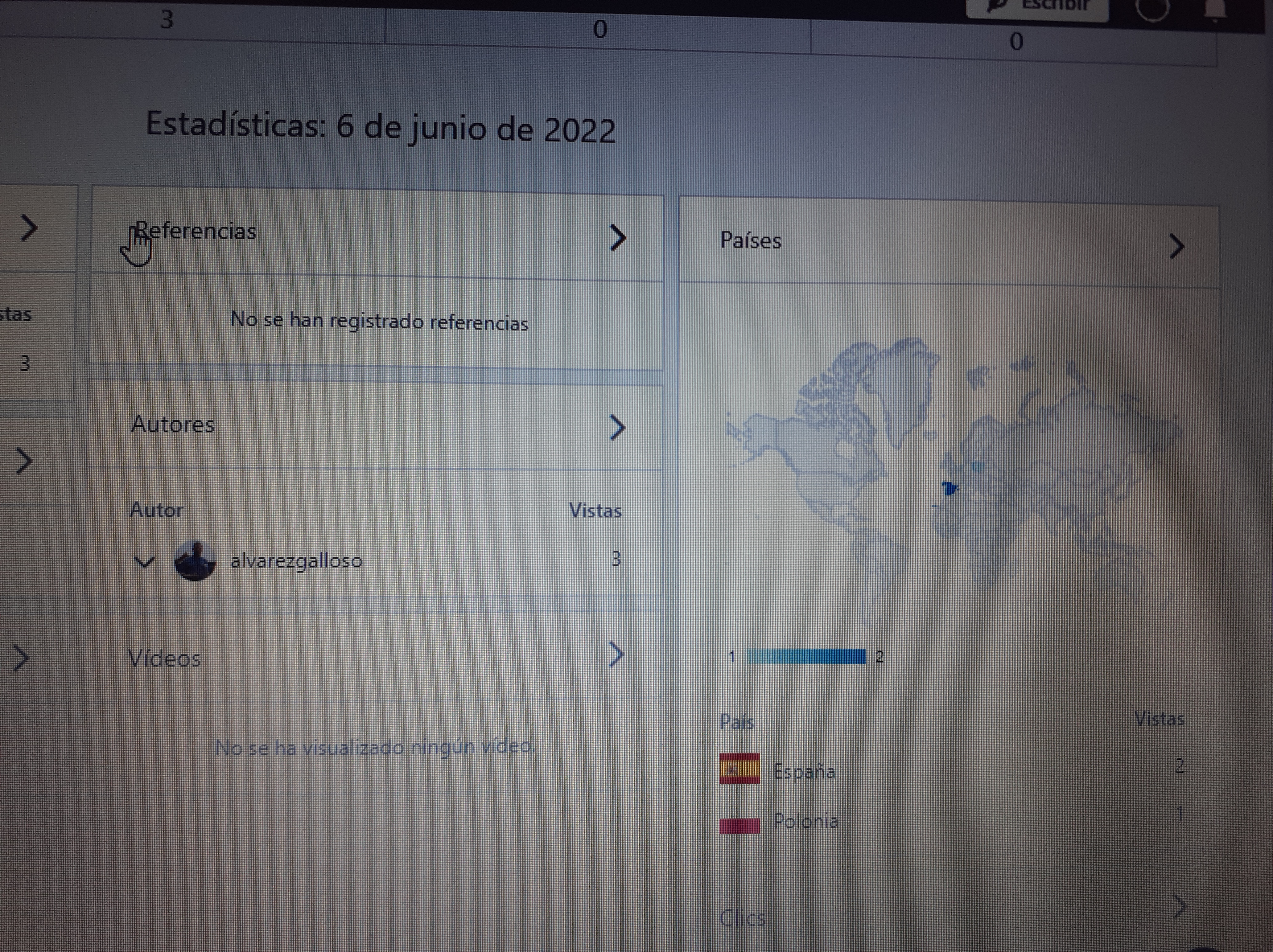
Task: Expand alvarezgalloso author row chevron
Action: [144, 561]
